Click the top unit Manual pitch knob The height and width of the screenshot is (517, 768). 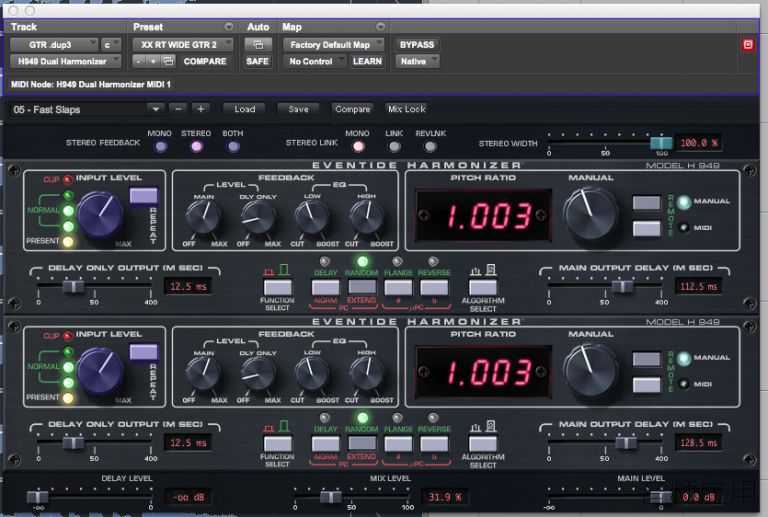tap(590, 214)
